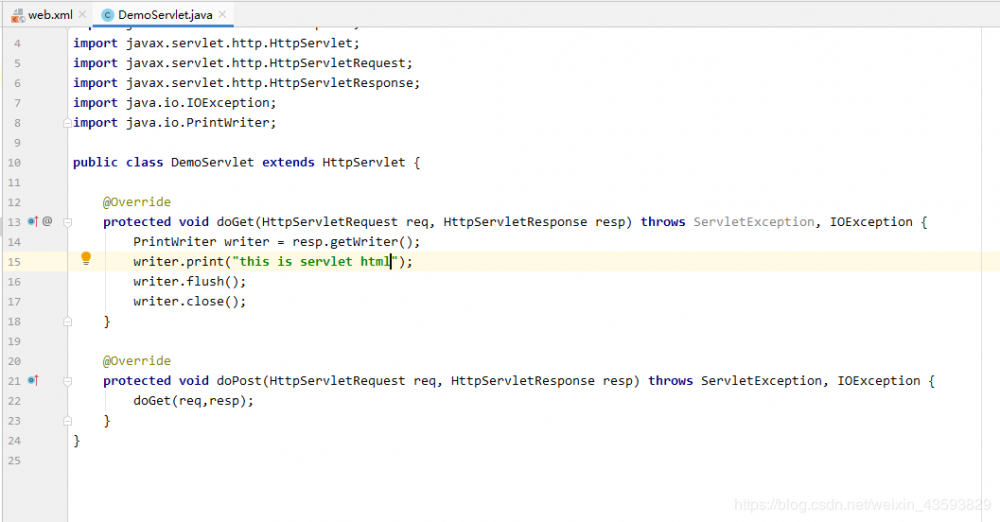Click override gutter icon on line 13
The width and height of the screenshot is (1000, 522).
33,221
